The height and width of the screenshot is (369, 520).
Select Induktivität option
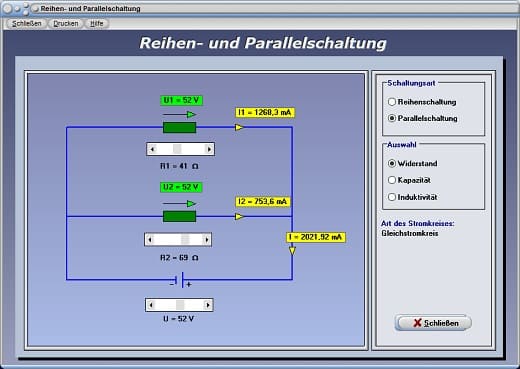point(413,197)
